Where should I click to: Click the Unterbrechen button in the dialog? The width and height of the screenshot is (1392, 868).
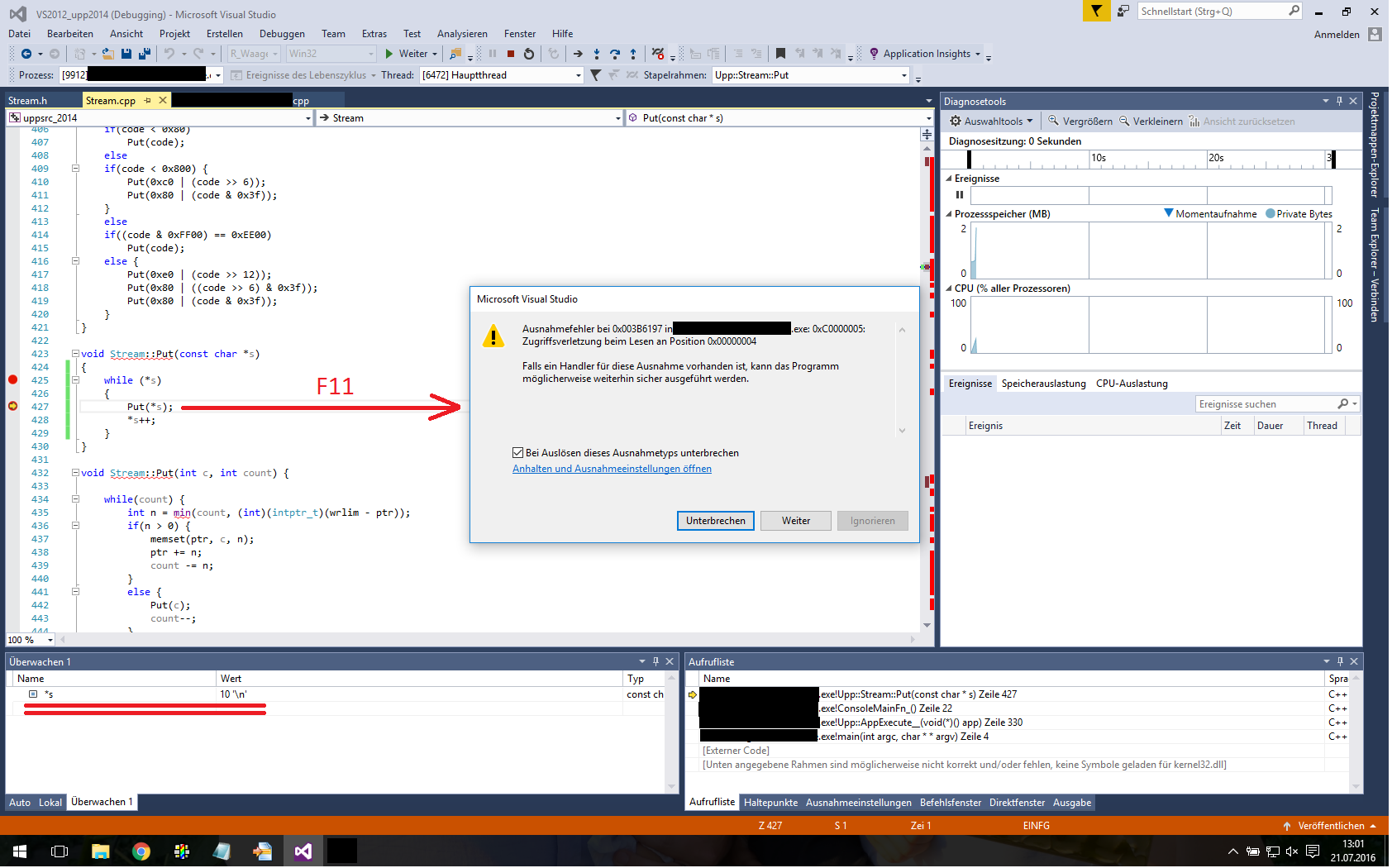click(x=715, y=521)
